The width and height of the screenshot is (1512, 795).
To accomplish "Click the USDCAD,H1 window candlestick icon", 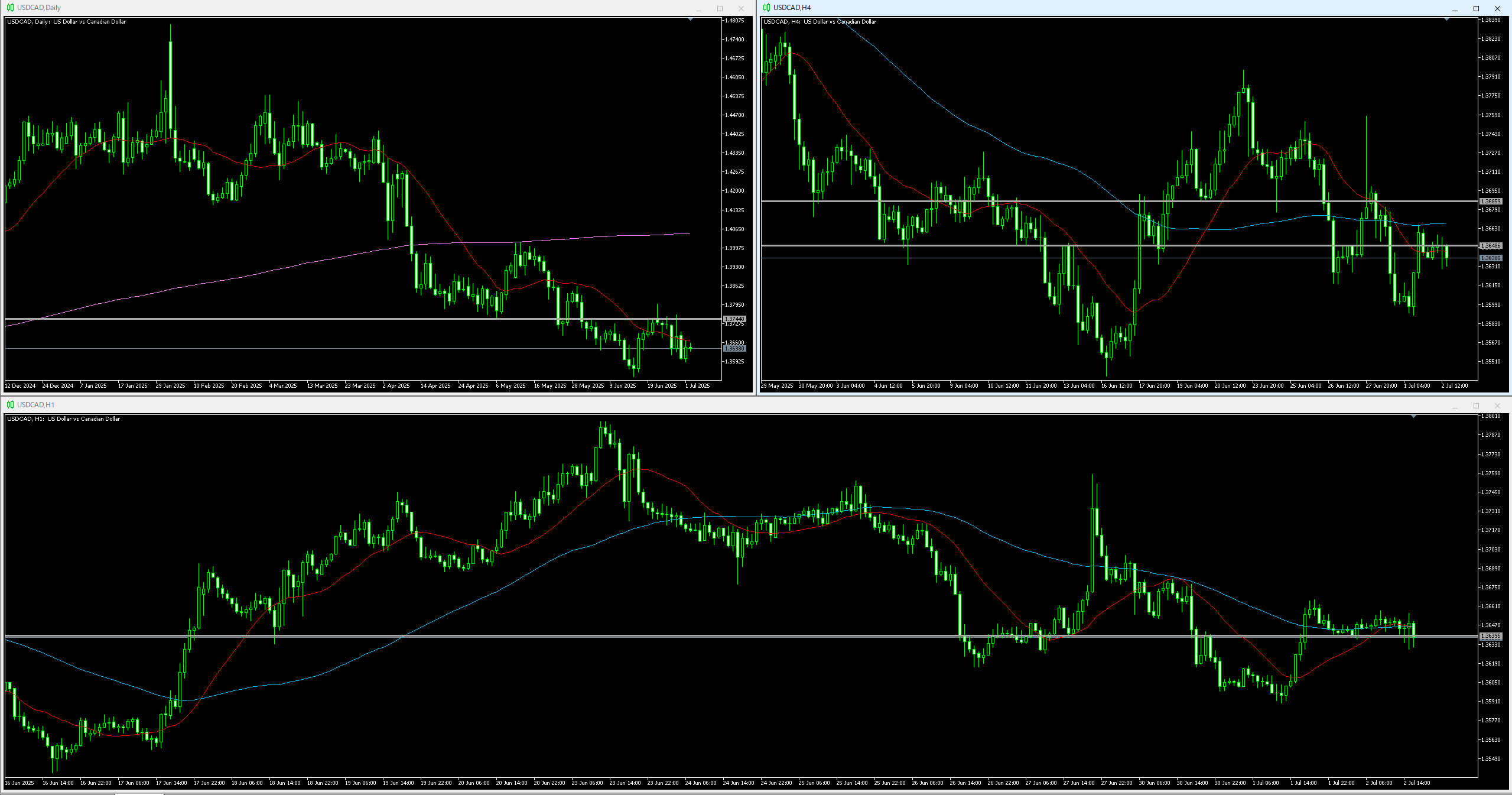I will (x=10, y=405).
